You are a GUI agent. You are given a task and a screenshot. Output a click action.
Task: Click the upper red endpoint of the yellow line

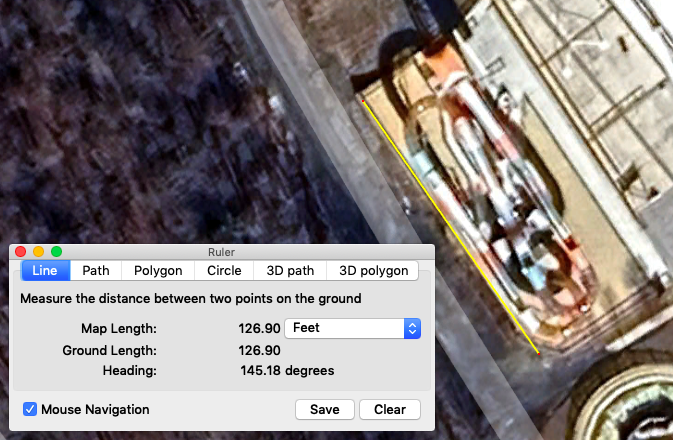pyautogui.click(x=363, y=101)
